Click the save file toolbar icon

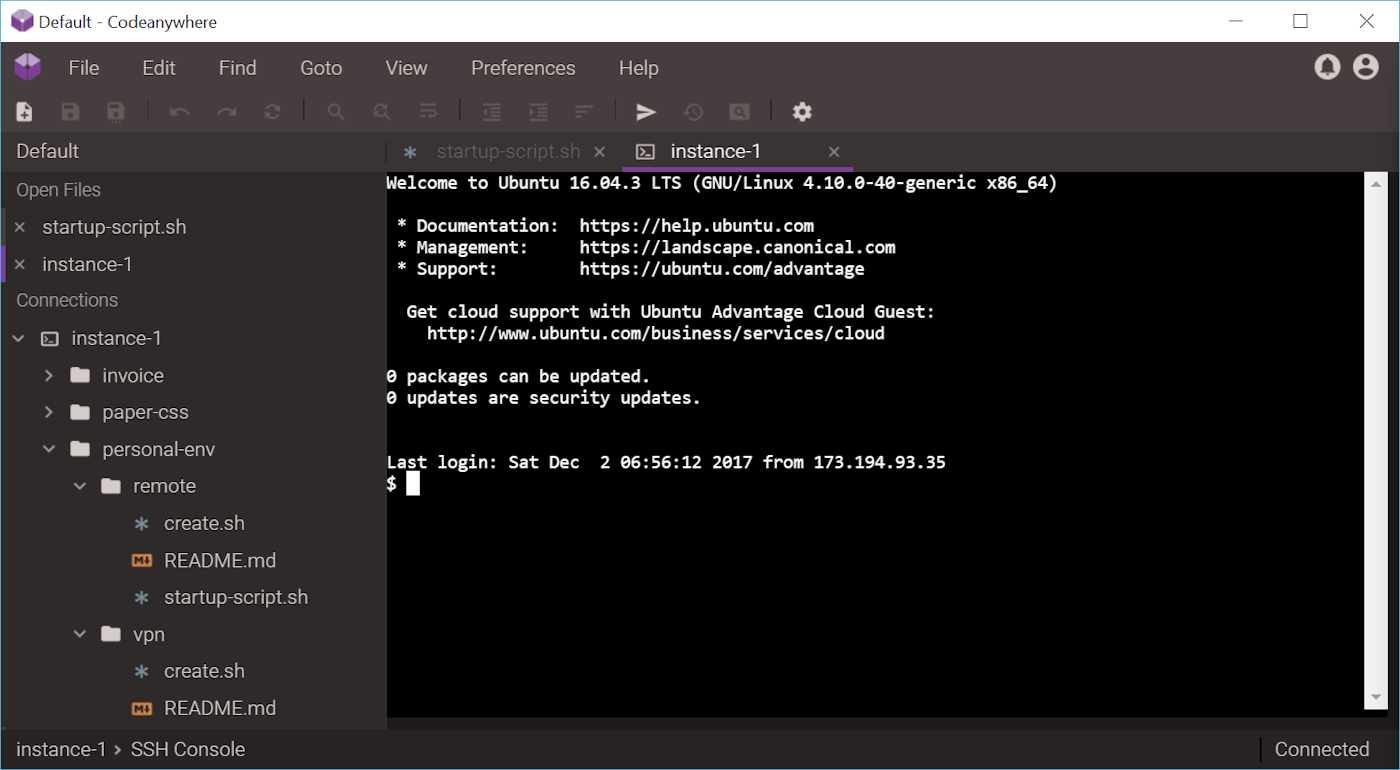pyautogui.click(x=70, y=112)
